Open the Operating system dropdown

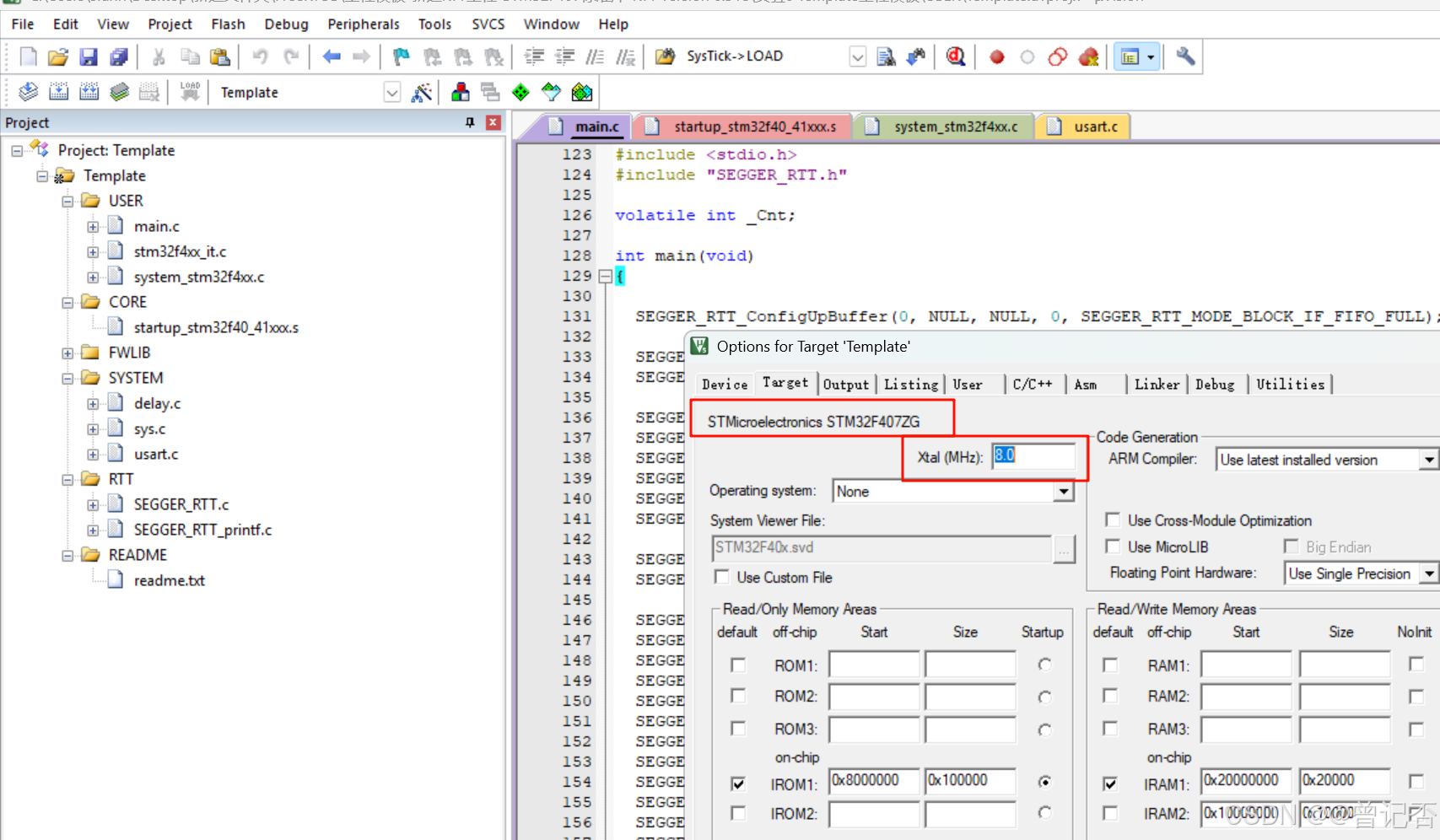tap(1064, 491)
